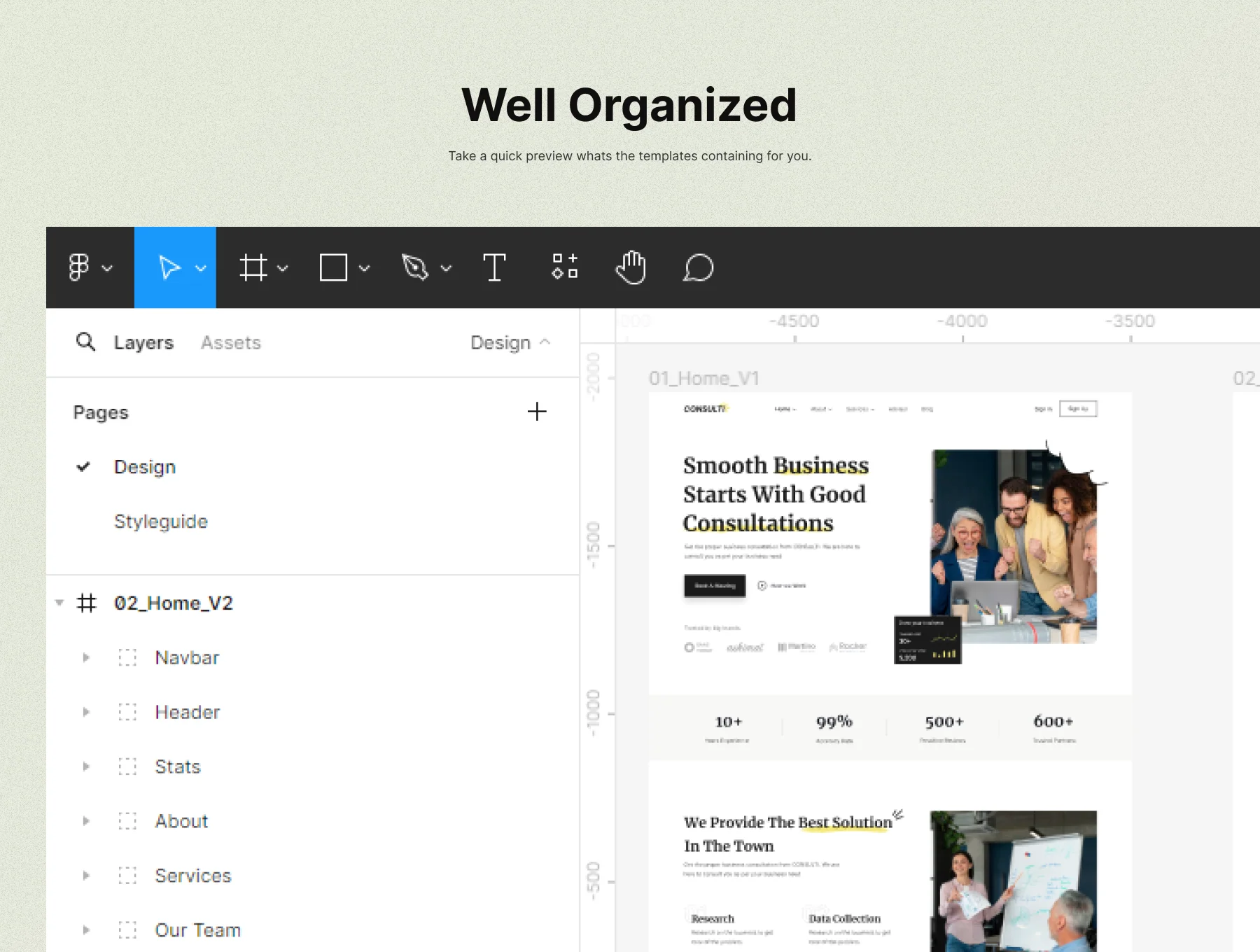This screenshot has width=1260, height=952.
Task: Click the team photo in hero section
Action: tap(1014, 547)
